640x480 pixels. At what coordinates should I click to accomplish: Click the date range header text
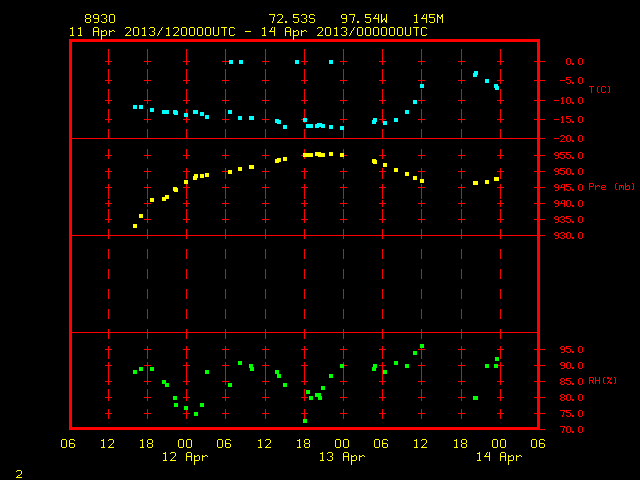[248, 32]
